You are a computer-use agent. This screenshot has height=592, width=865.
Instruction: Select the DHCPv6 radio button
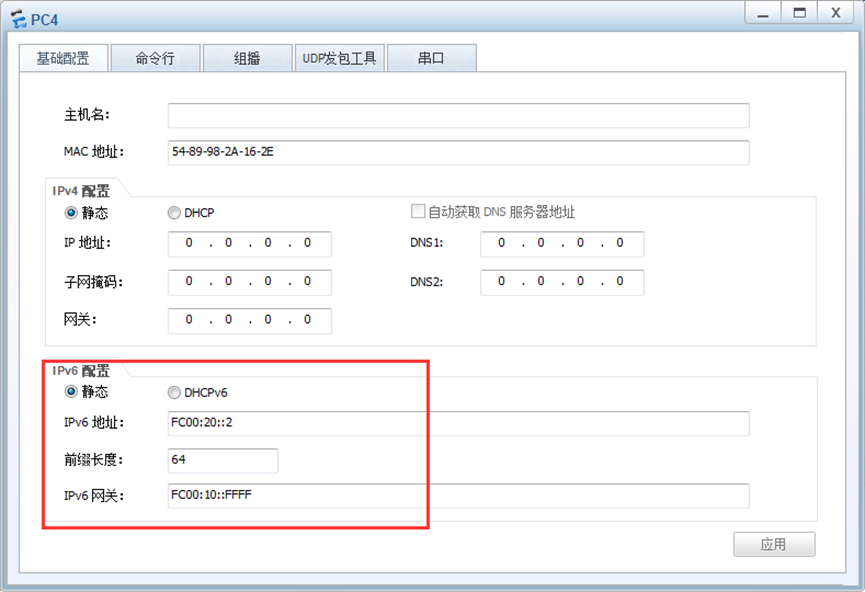(x=174, y=392)
